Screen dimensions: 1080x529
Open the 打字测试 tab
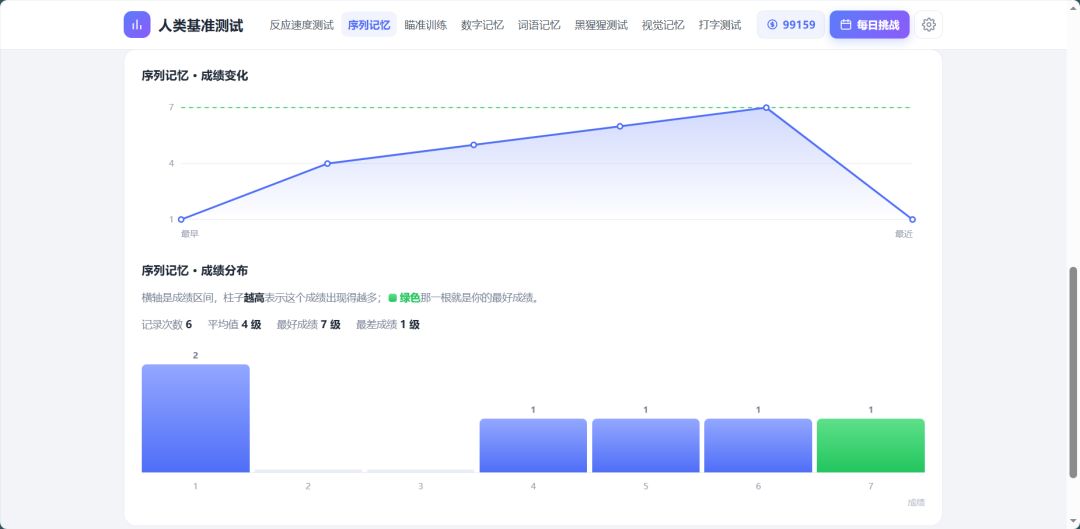point(720,25)
